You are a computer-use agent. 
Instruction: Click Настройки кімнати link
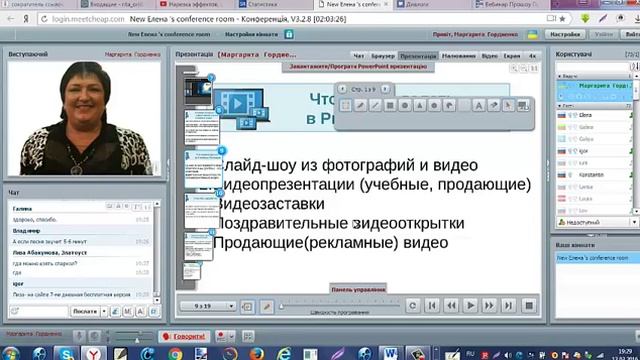251,34
